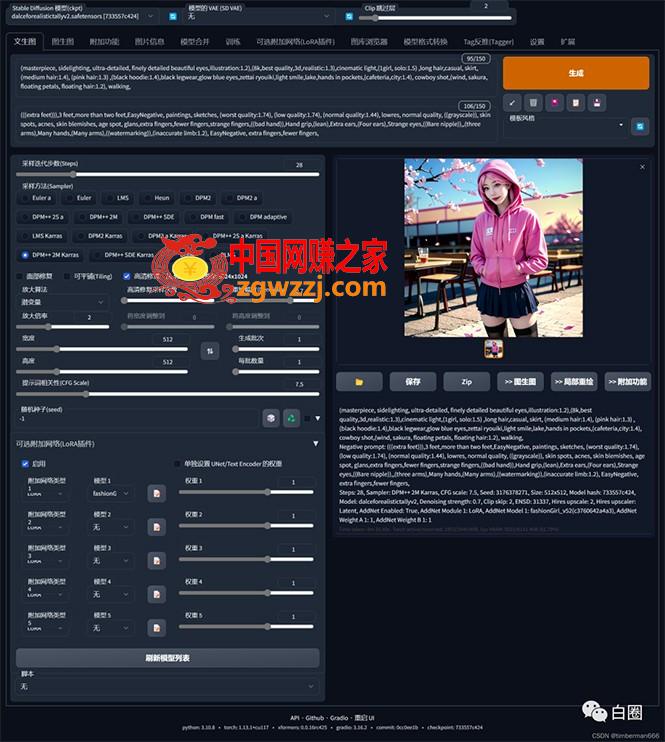
Task: Open the Tagger tab
Action: pos(488,42)
